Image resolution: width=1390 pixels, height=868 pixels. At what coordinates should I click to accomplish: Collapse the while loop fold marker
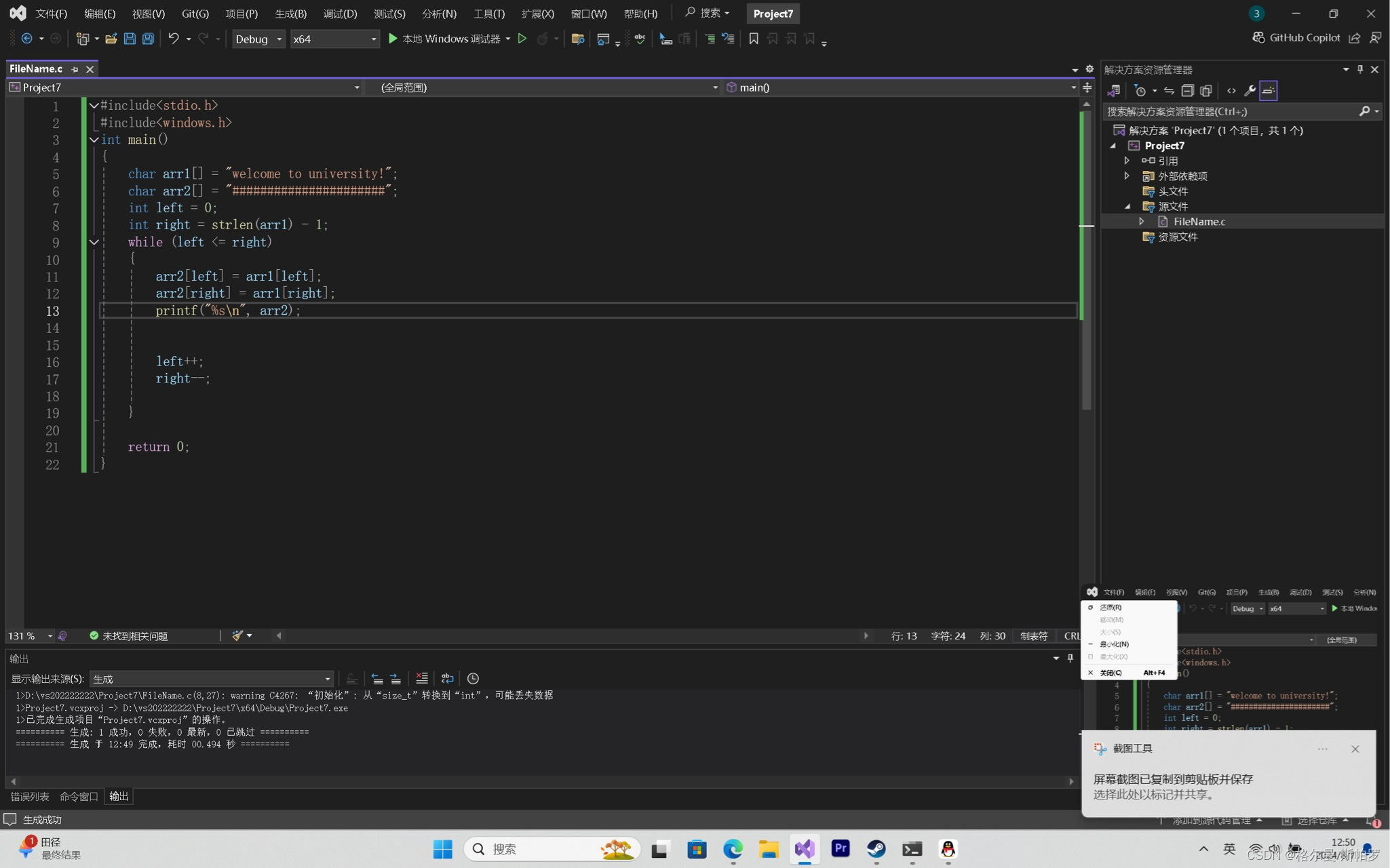click(x=94, y=242)
